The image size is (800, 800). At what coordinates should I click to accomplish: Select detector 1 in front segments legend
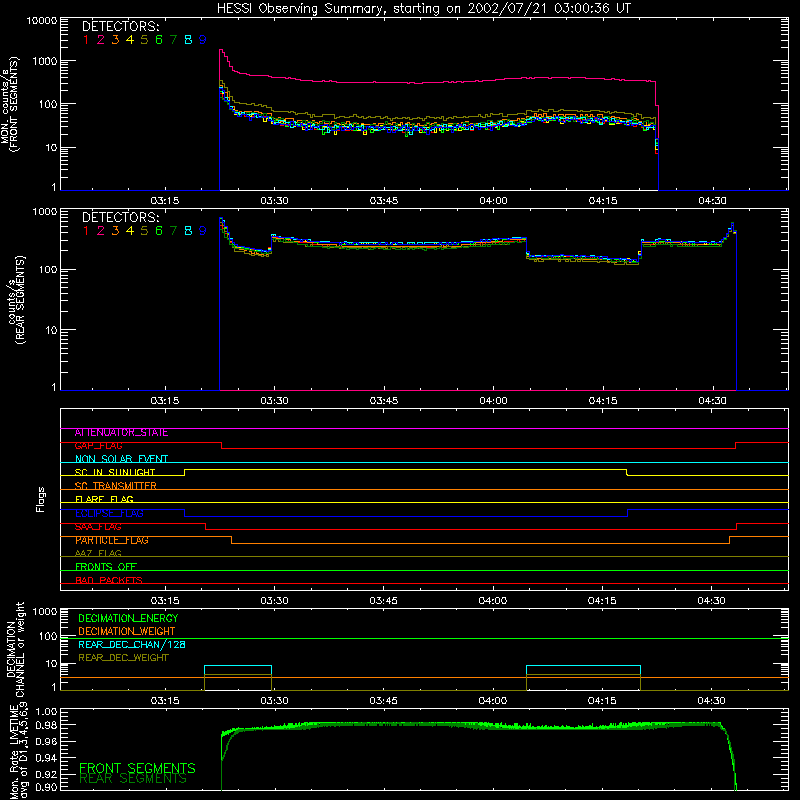point(86,40)
